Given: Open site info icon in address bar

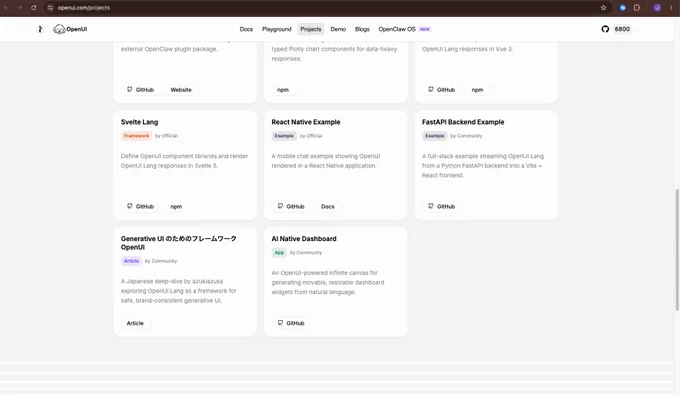Looking at the screenshot, I should [x=50, y=7].
